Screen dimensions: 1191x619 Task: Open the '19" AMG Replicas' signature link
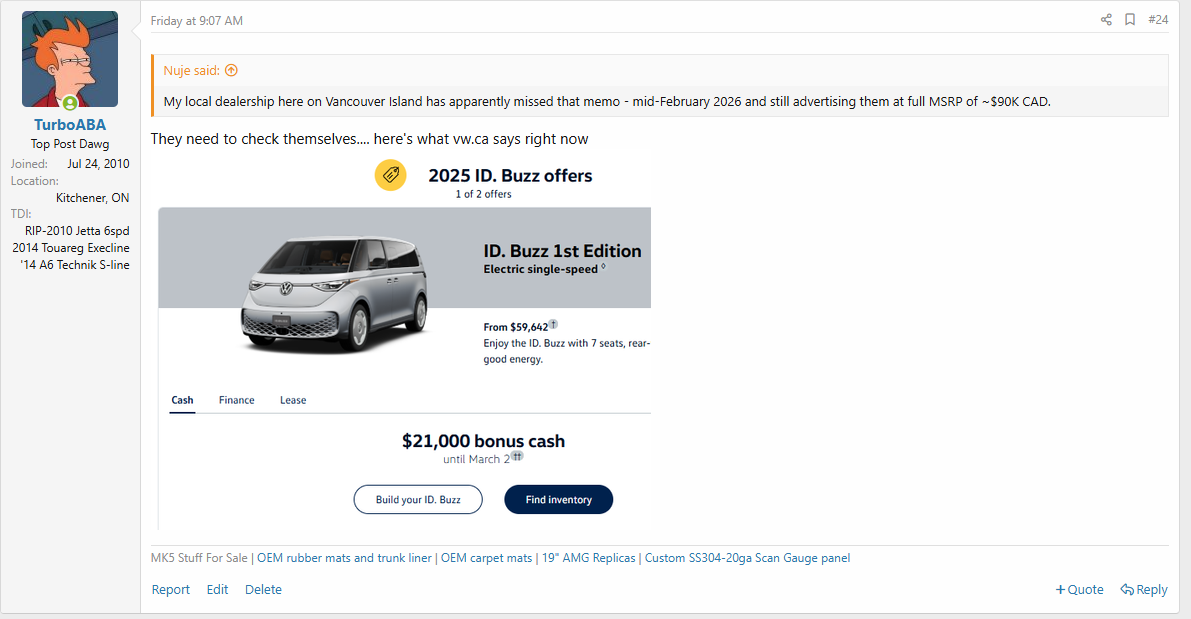[589, 557]
